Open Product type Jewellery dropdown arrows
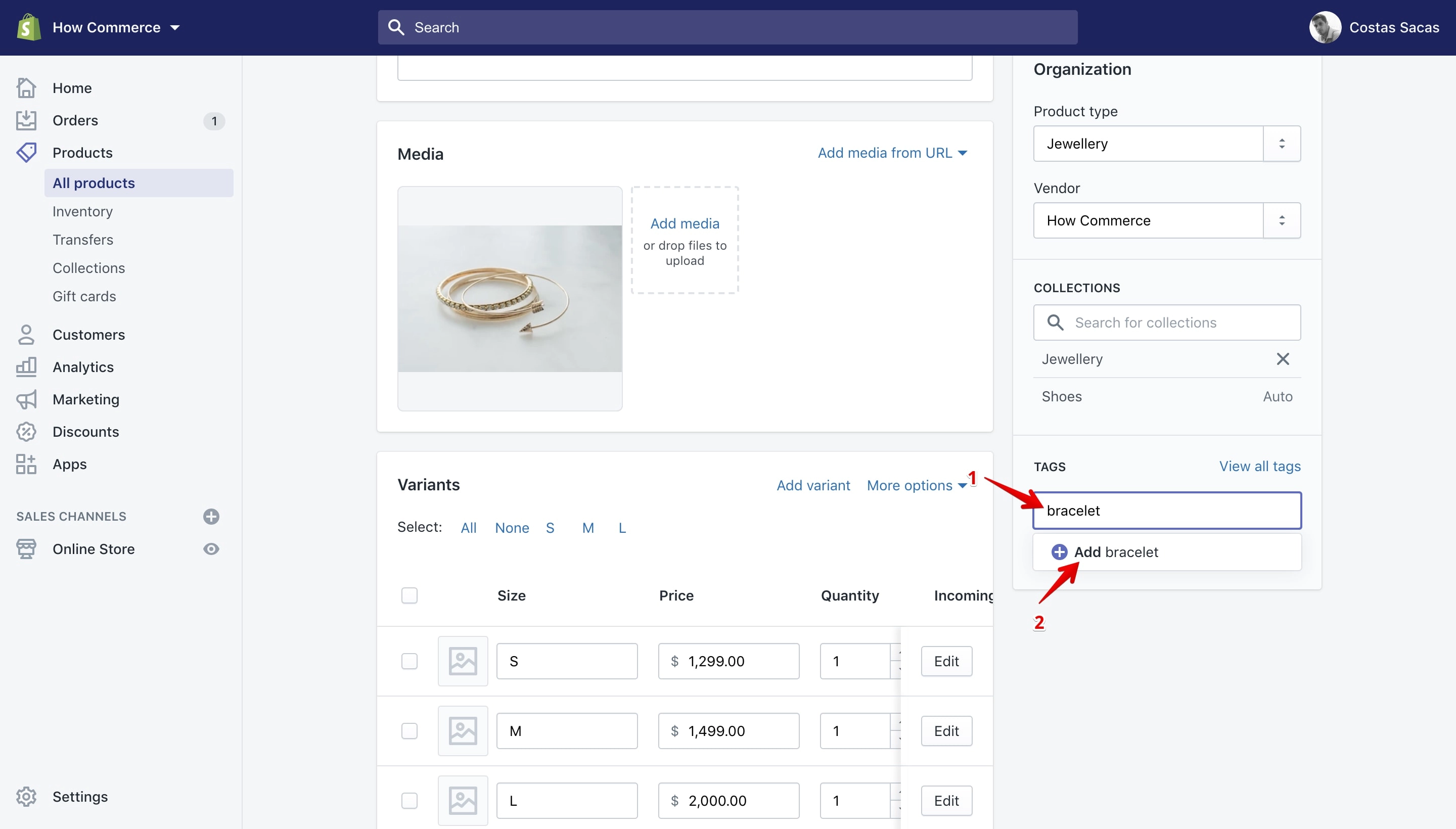Viewport: 1456px width, 829px height. coord(1282,144)
